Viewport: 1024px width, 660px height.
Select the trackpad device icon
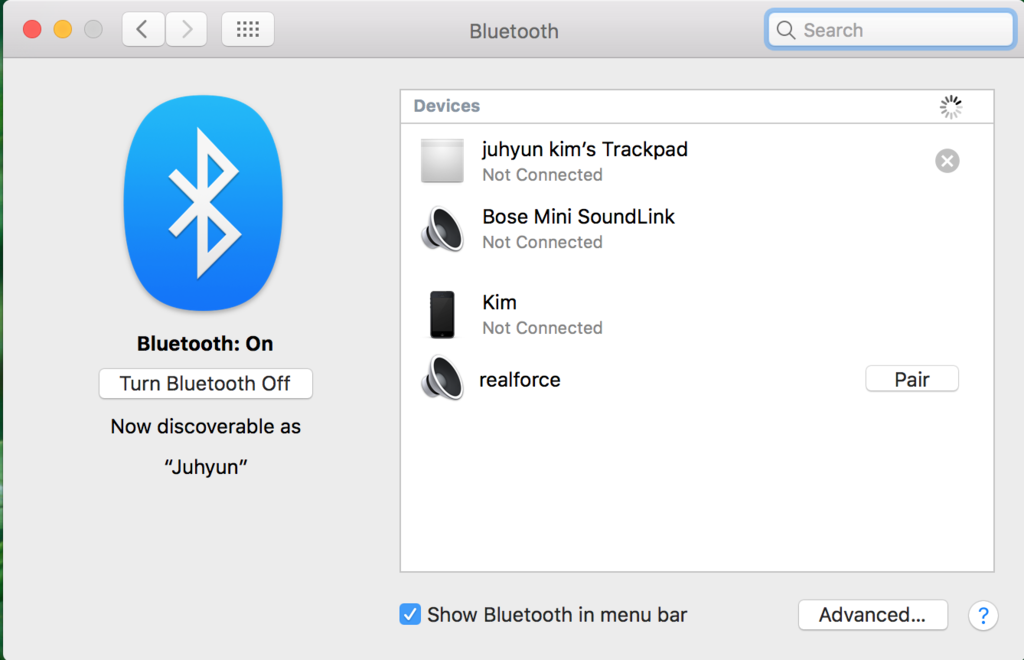tap(442, 161)
